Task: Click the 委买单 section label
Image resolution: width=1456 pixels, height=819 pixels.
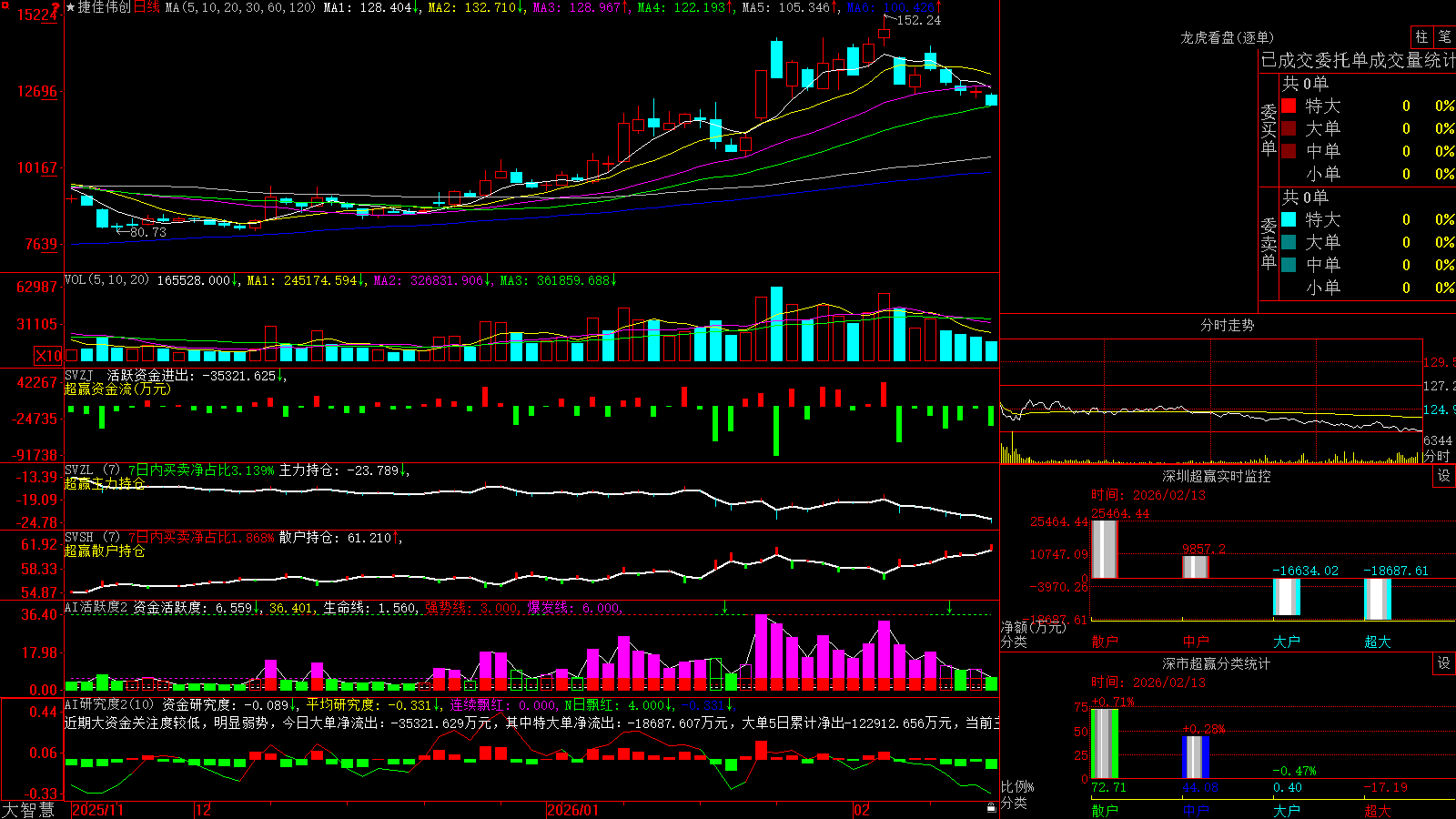Action: (1269, 130)
